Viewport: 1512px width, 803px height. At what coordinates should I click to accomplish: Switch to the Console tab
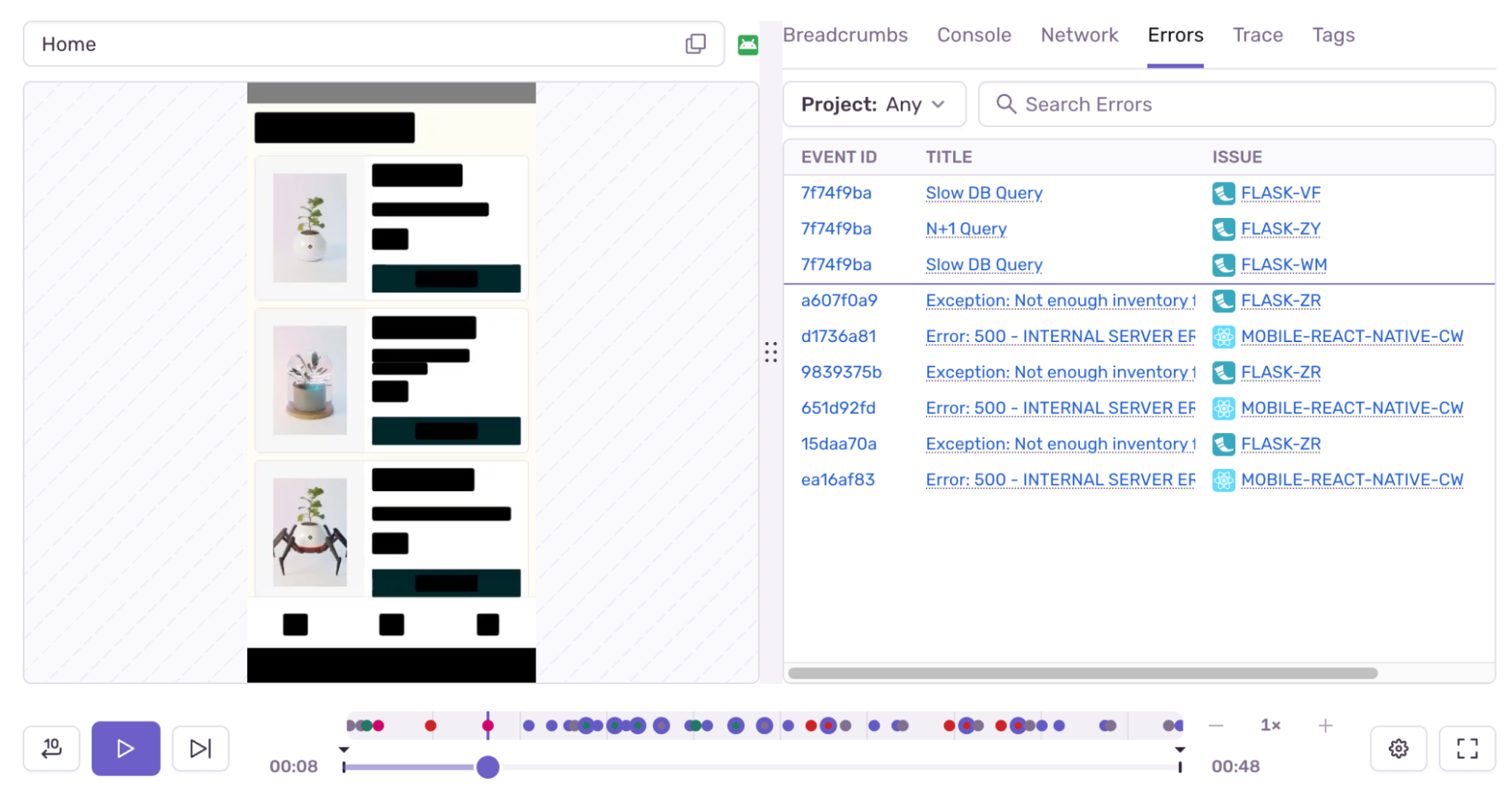973,35
